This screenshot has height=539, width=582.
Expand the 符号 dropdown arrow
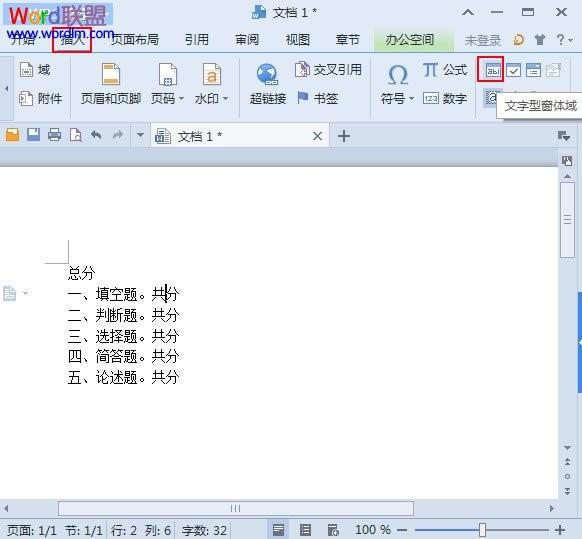click(411, 99)
